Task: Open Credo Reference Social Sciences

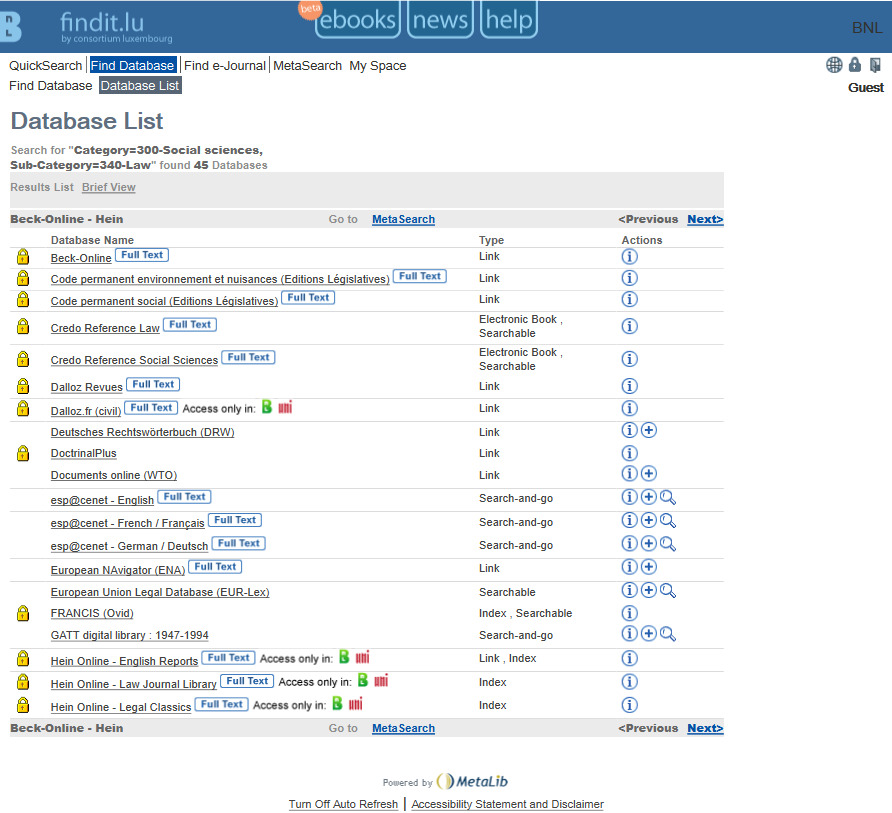Action: (134, 360)
